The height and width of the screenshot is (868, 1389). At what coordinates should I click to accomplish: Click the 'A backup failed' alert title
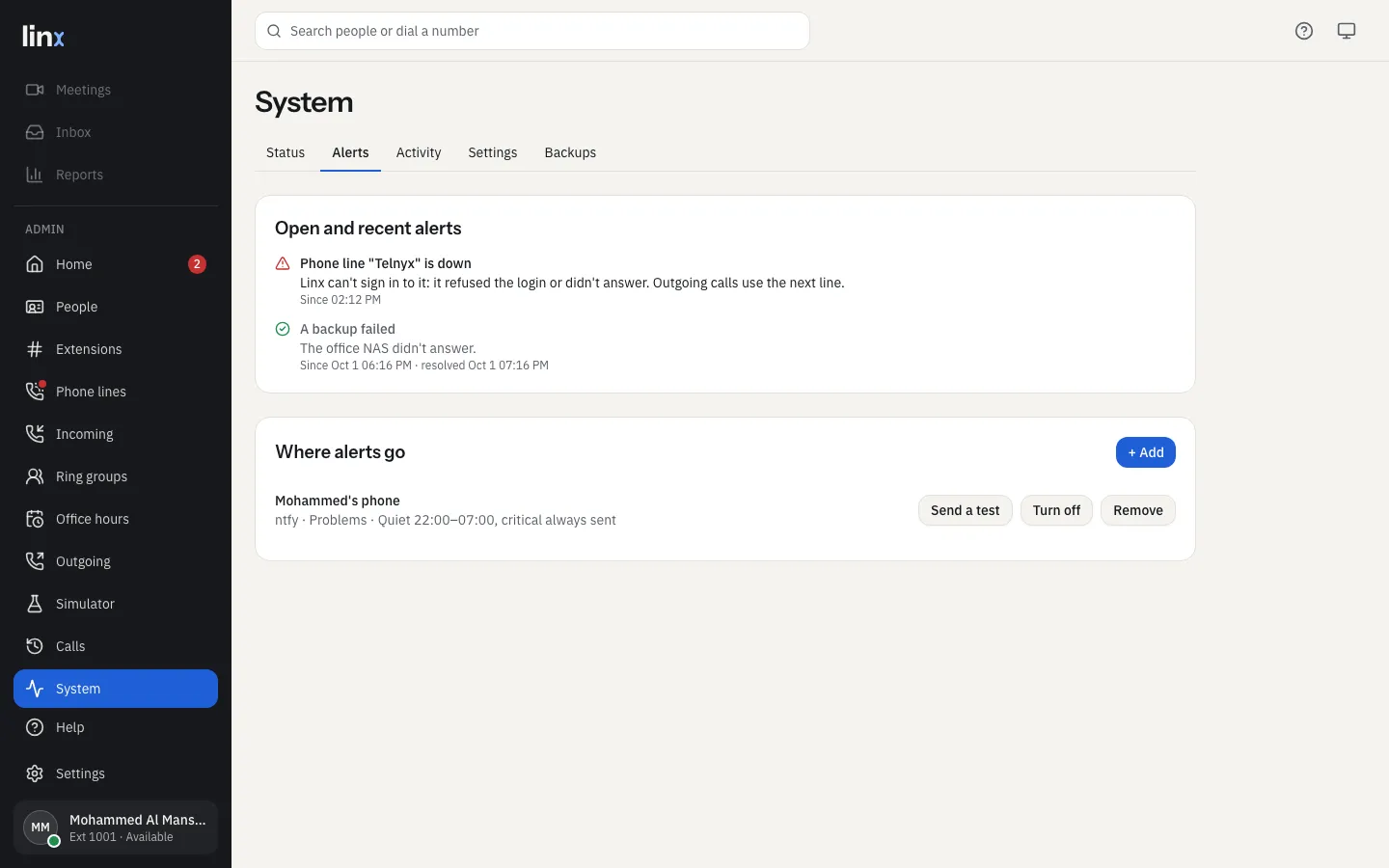coord(347,329)
